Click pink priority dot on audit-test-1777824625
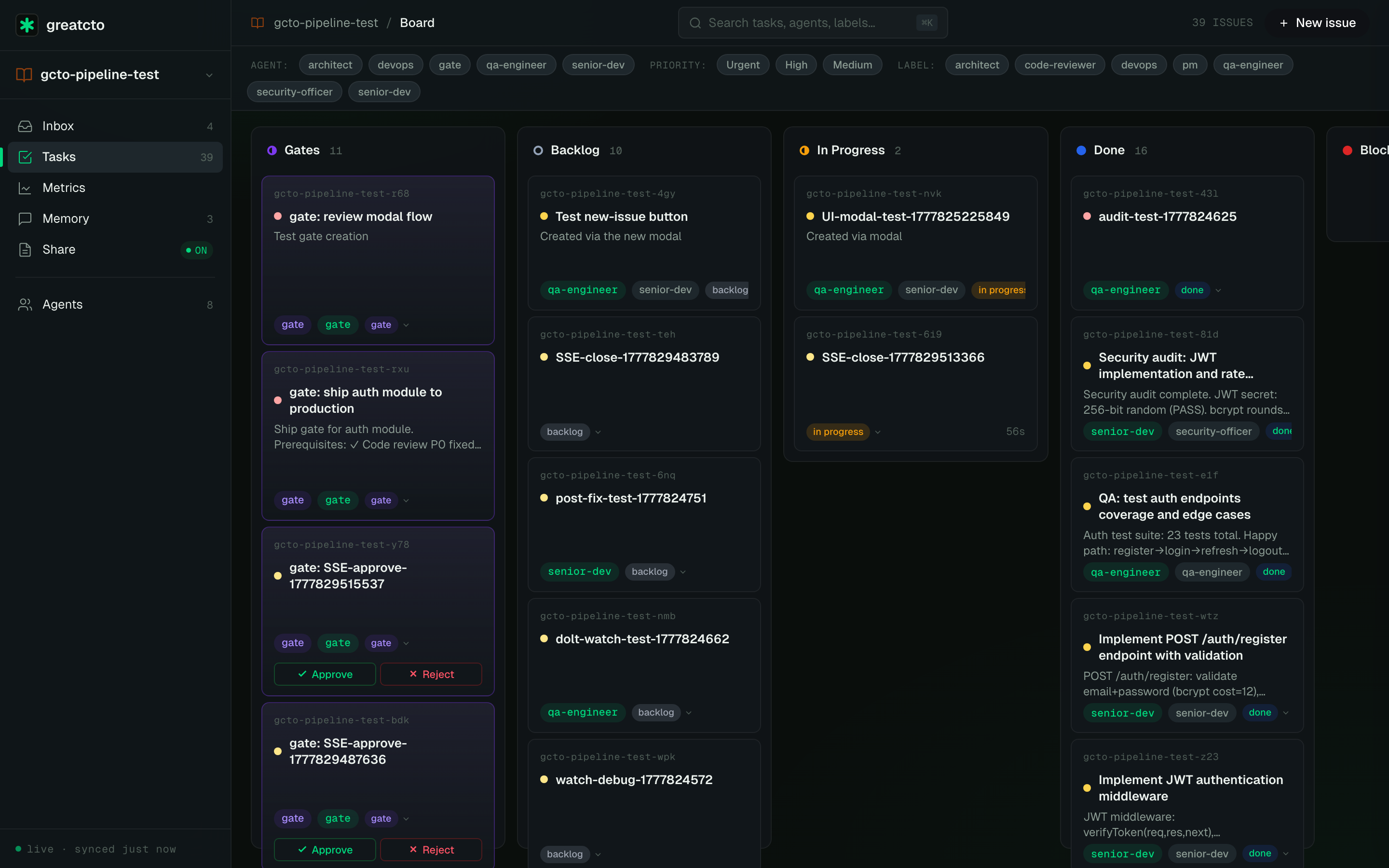The image size is (1389, 868). coord(1087,217)
